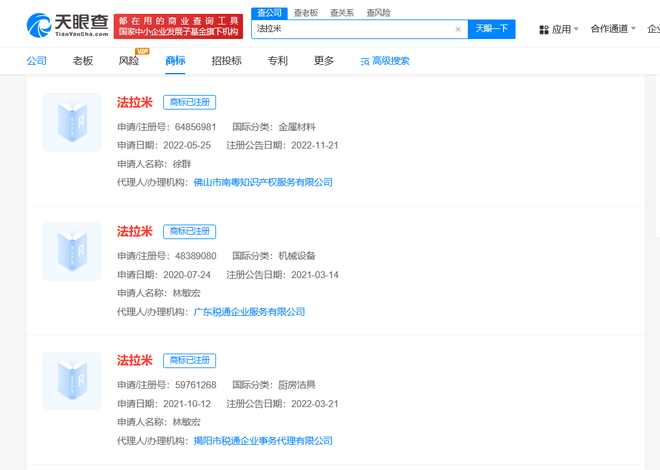Image resolution: width=660 pixels, height=470 pixels.
Task: Click the red promotional banner beside the logo
Action: (176, 26)
